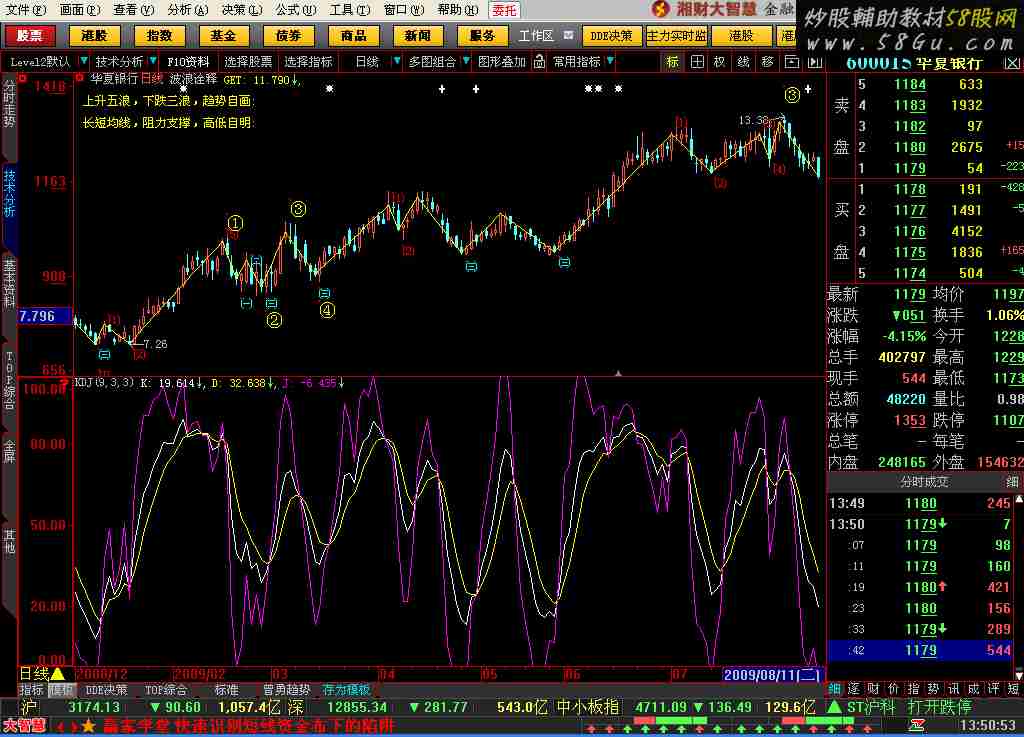Viewport: 1024px width, 737px height.
Task: Click the 标 chart toolbar icon
Action: click(x=673, y=61)
